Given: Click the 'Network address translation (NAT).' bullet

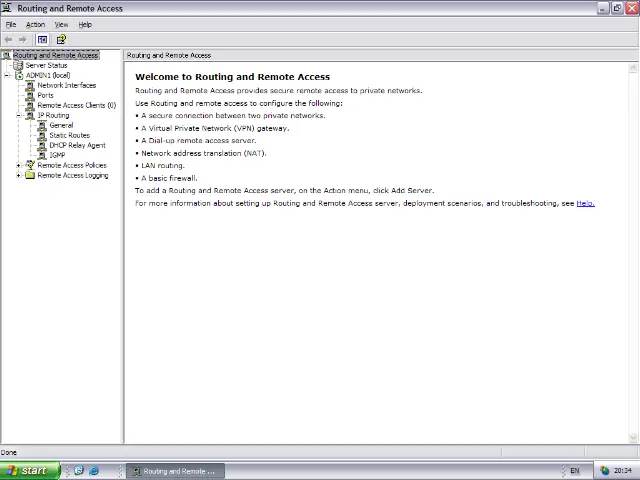Looking at the screenshot, I should pyautogui.click(x=204, y=153).
